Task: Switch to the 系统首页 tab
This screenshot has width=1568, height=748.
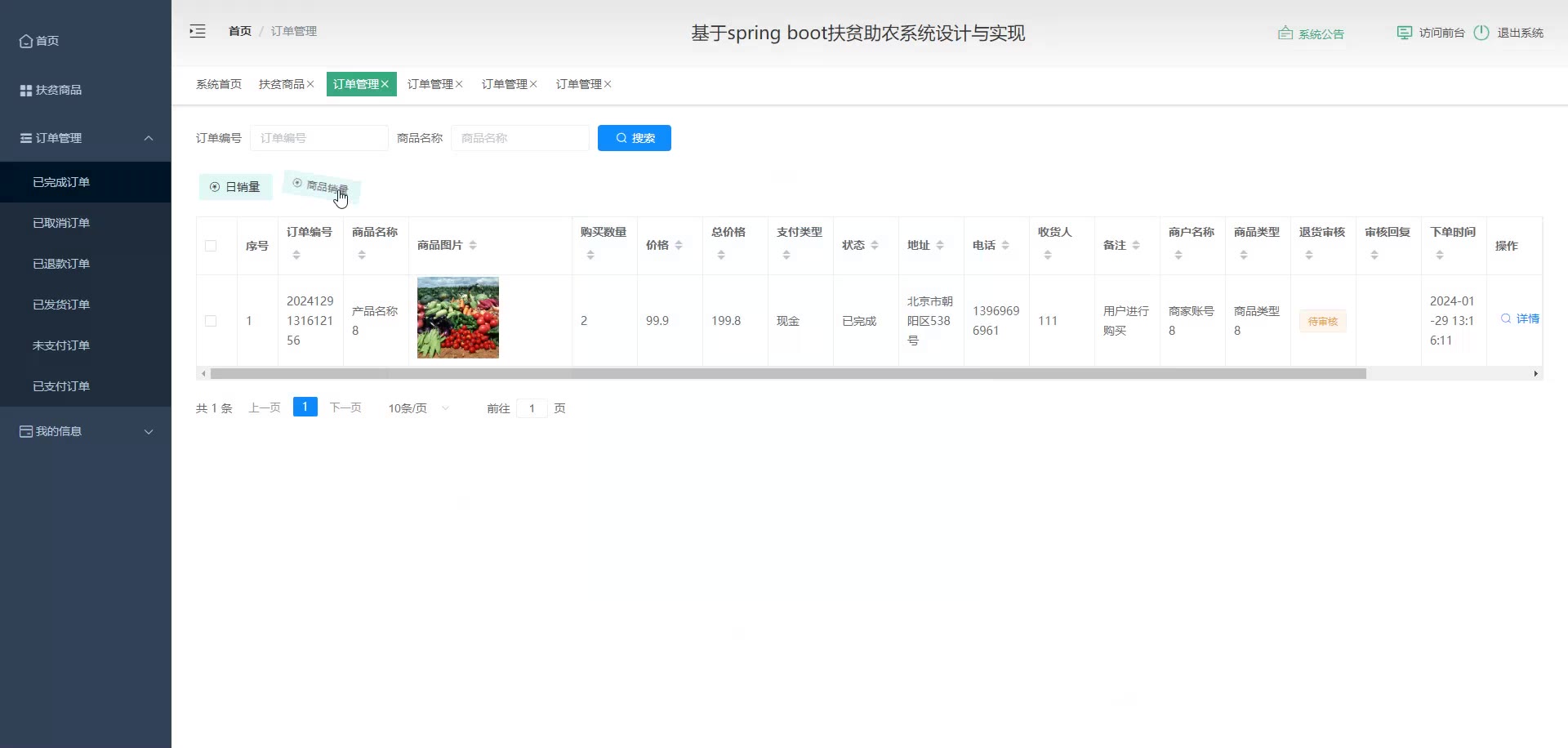Action: [x=219, y=84]
